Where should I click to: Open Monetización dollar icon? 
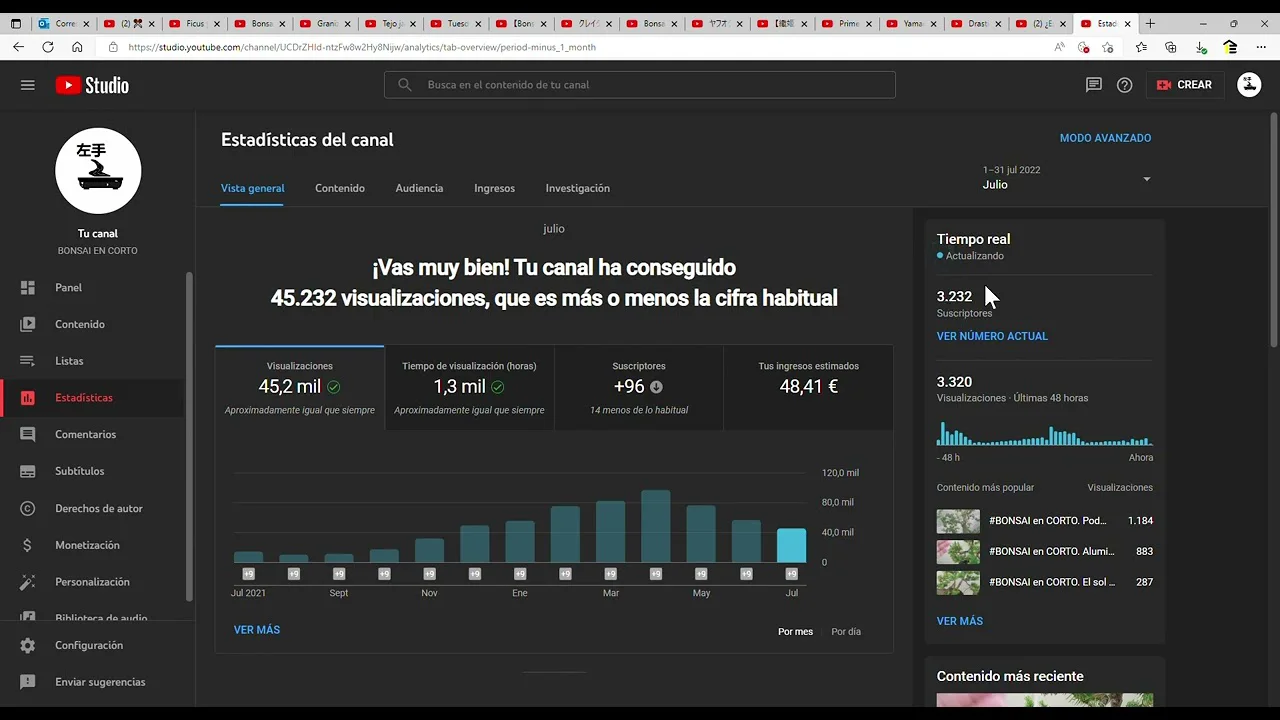tap(28, 545)
